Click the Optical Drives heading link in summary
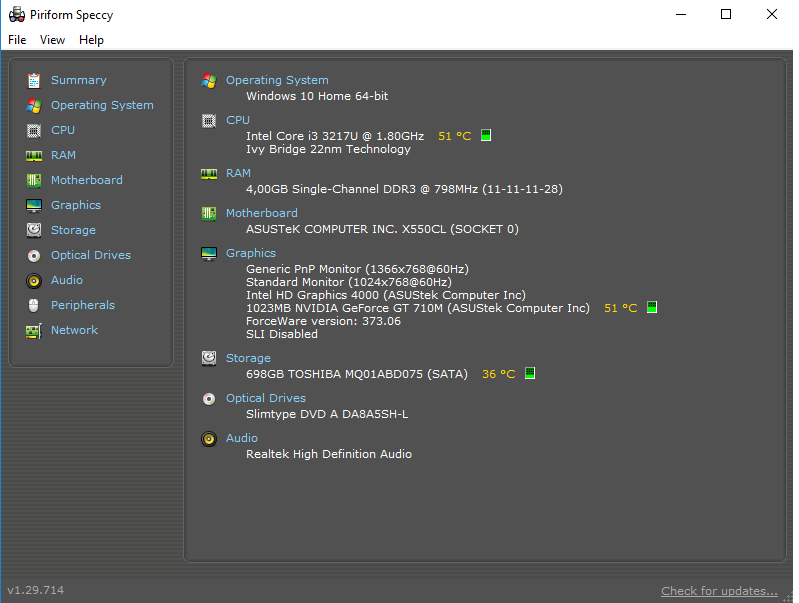The width and height of the screenshot is (799, 603). [x=266, y=398]
